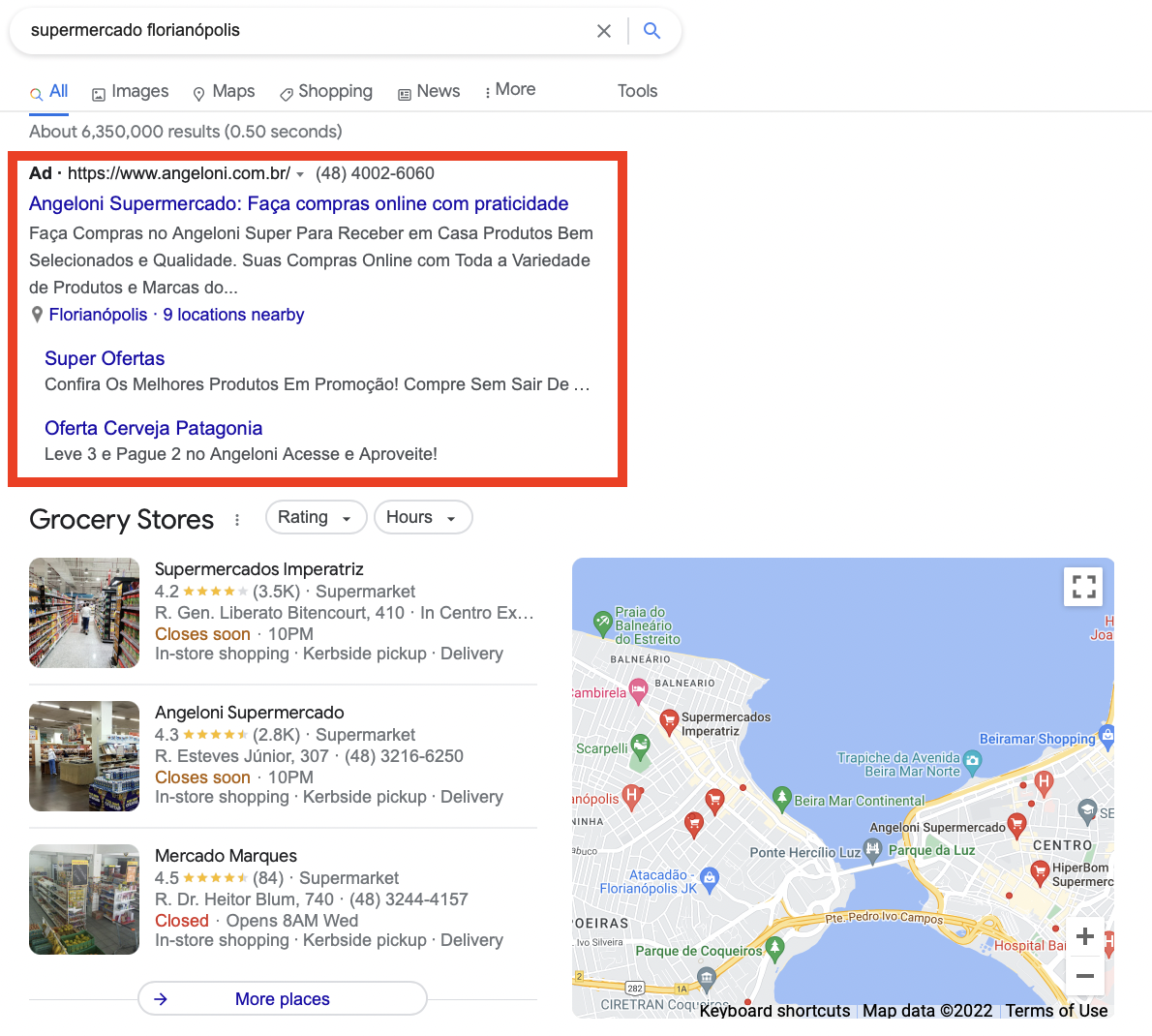Open the Oferta Cerveja Patagonia sitelink
Image resolution: width=1152 pixels, height=1036 pixels.
153,428
